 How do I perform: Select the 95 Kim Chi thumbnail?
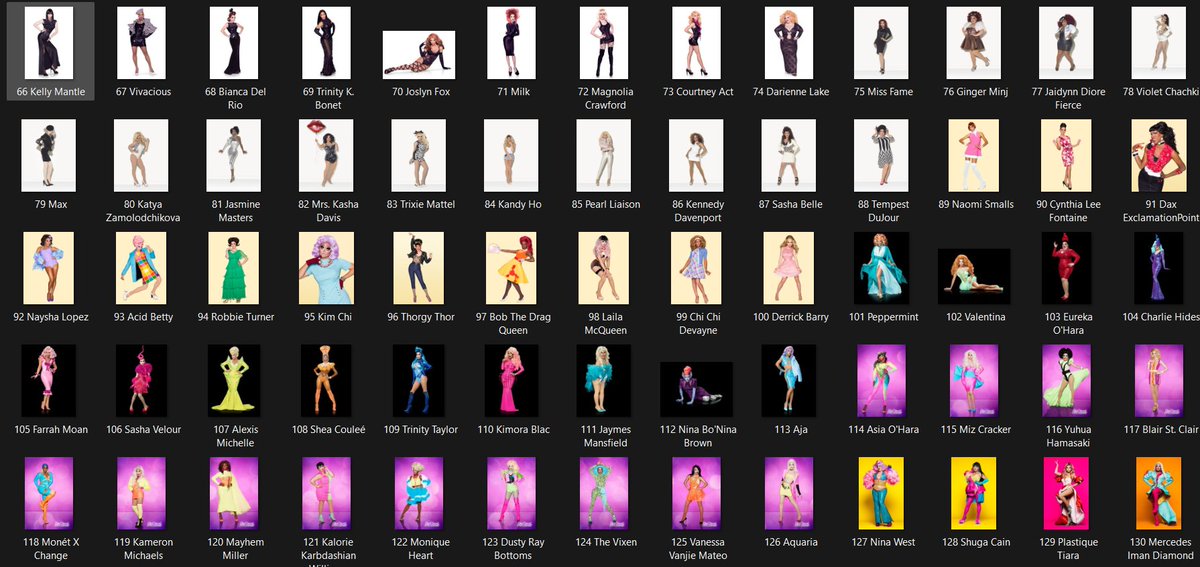click(326, 268)
